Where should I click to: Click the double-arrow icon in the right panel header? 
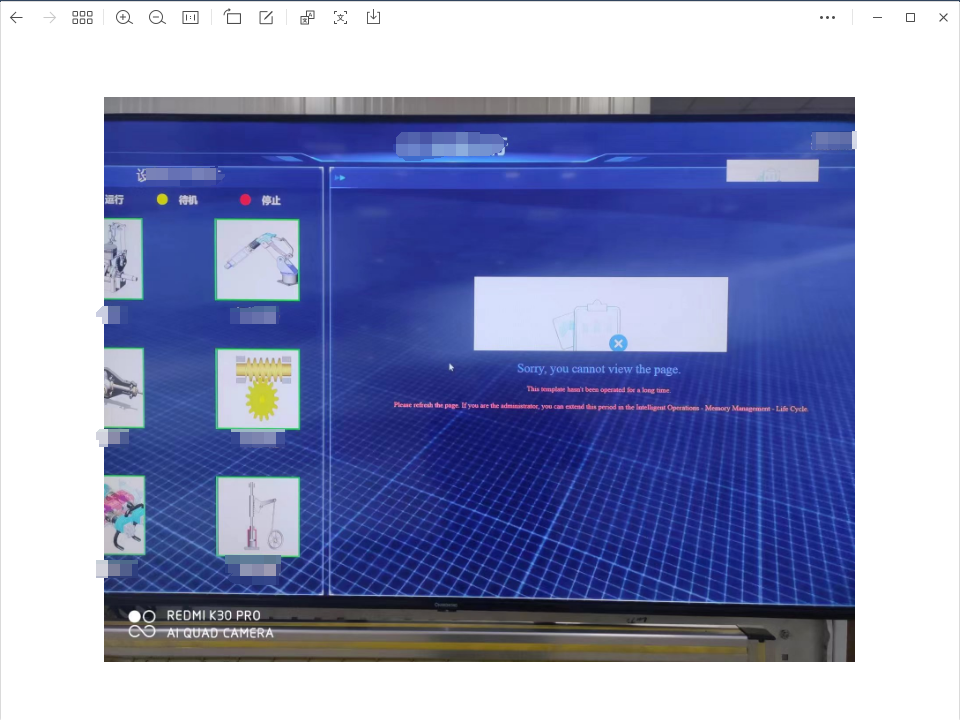click(x=340, y=178)
